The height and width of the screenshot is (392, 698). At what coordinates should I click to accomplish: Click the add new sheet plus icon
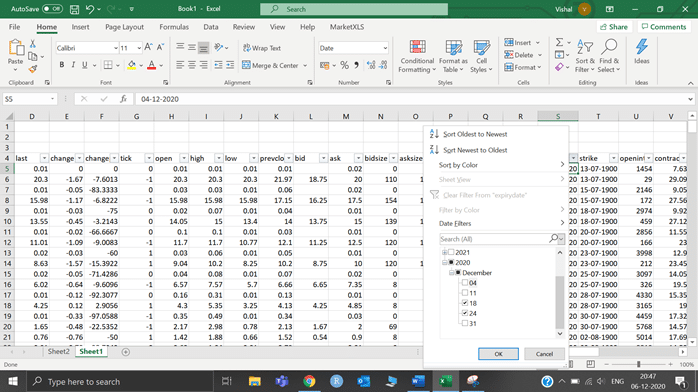(x=126, y=352)
